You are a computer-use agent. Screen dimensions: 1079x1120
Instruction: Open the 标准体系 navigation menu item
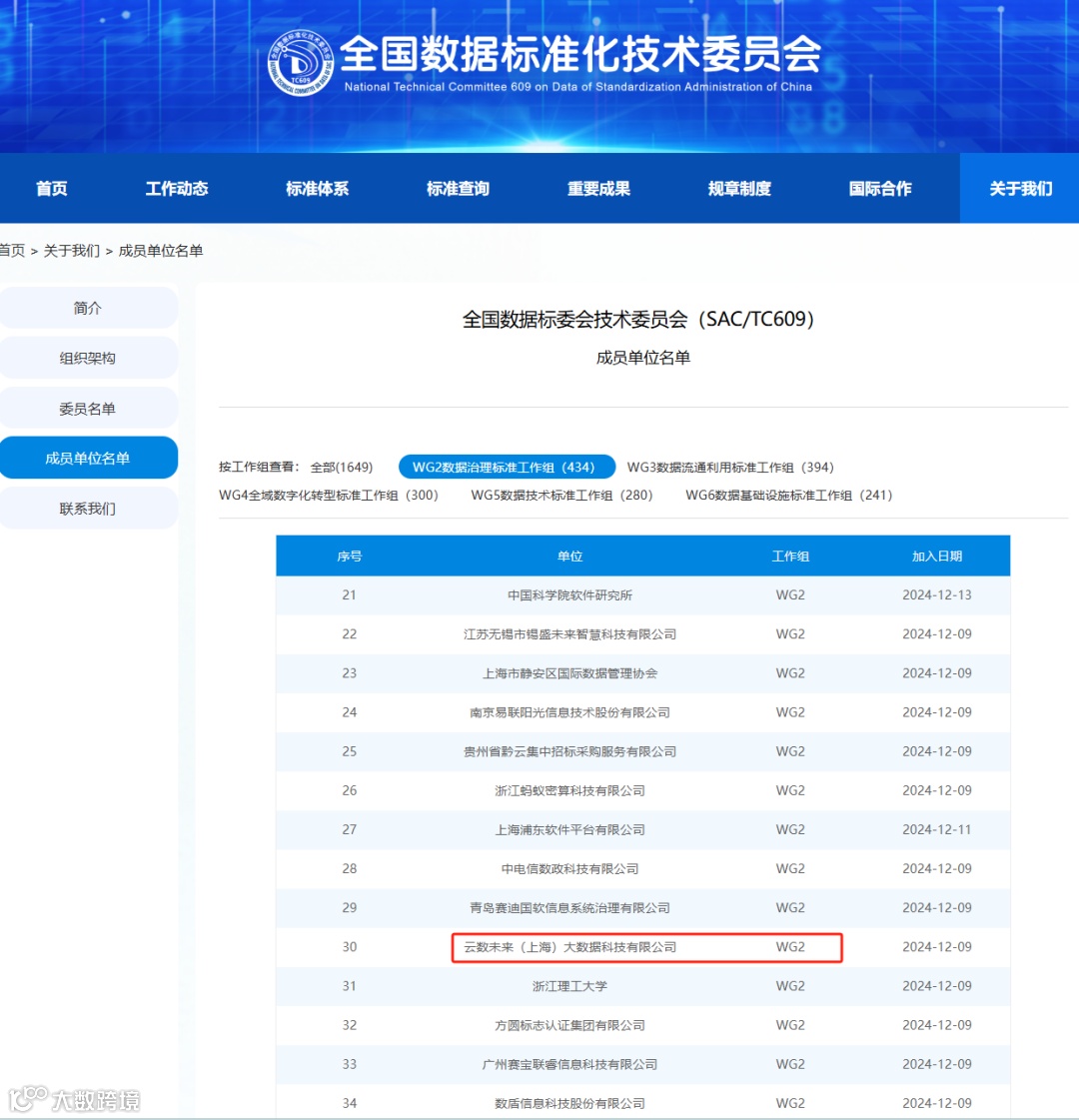[317, 189]
